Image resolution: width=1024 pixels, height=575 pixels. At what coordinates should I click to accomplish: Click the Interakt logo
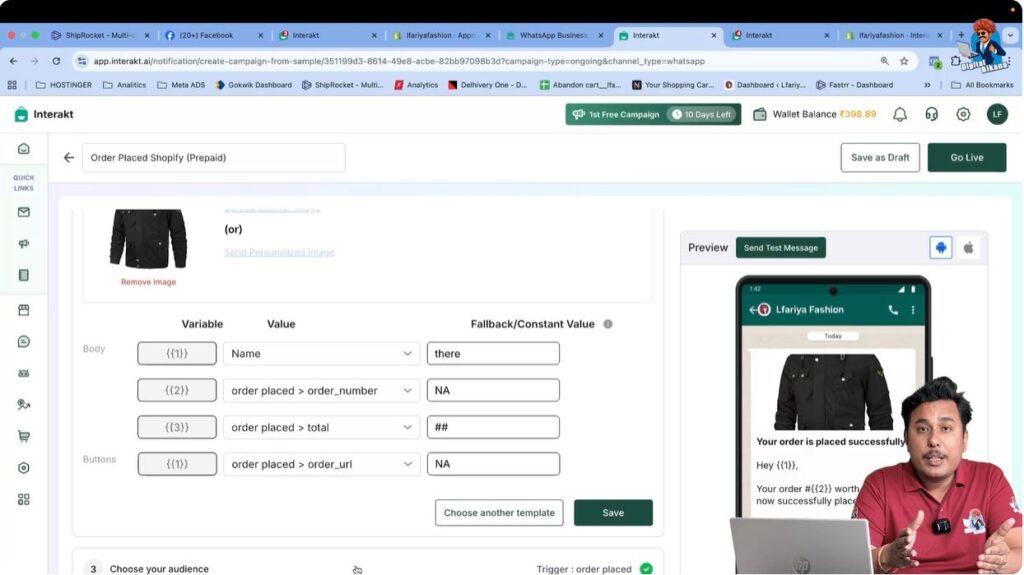(x=44, y=114)
